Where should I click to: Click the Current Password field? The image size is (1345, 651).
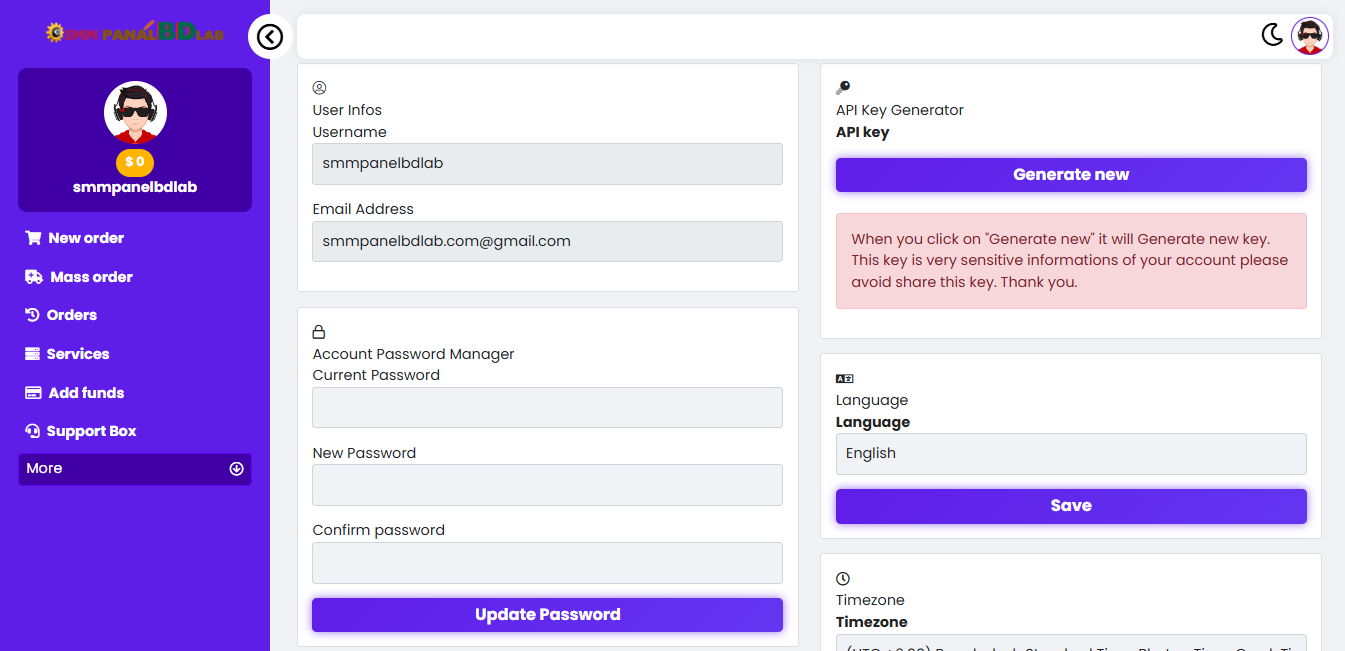(x=547, y=408)
